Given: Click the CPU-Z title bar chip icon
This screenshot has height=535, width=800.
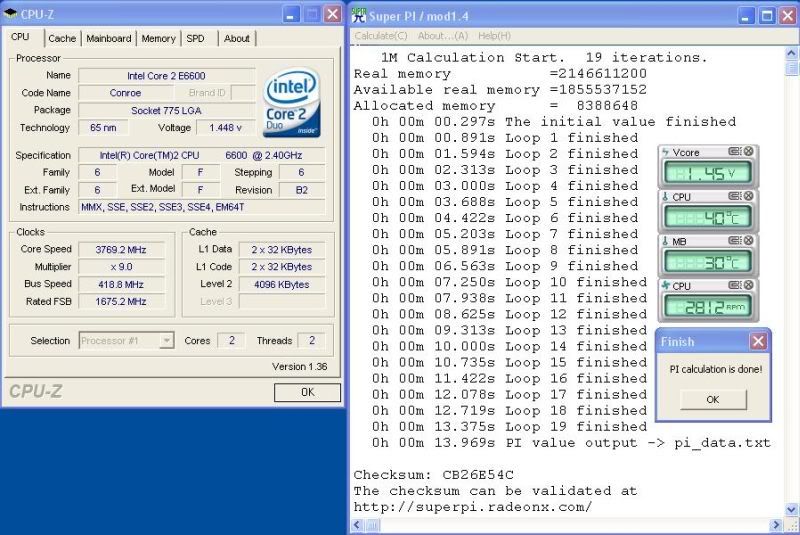Looking at the screenshot, I should [10, 14].
